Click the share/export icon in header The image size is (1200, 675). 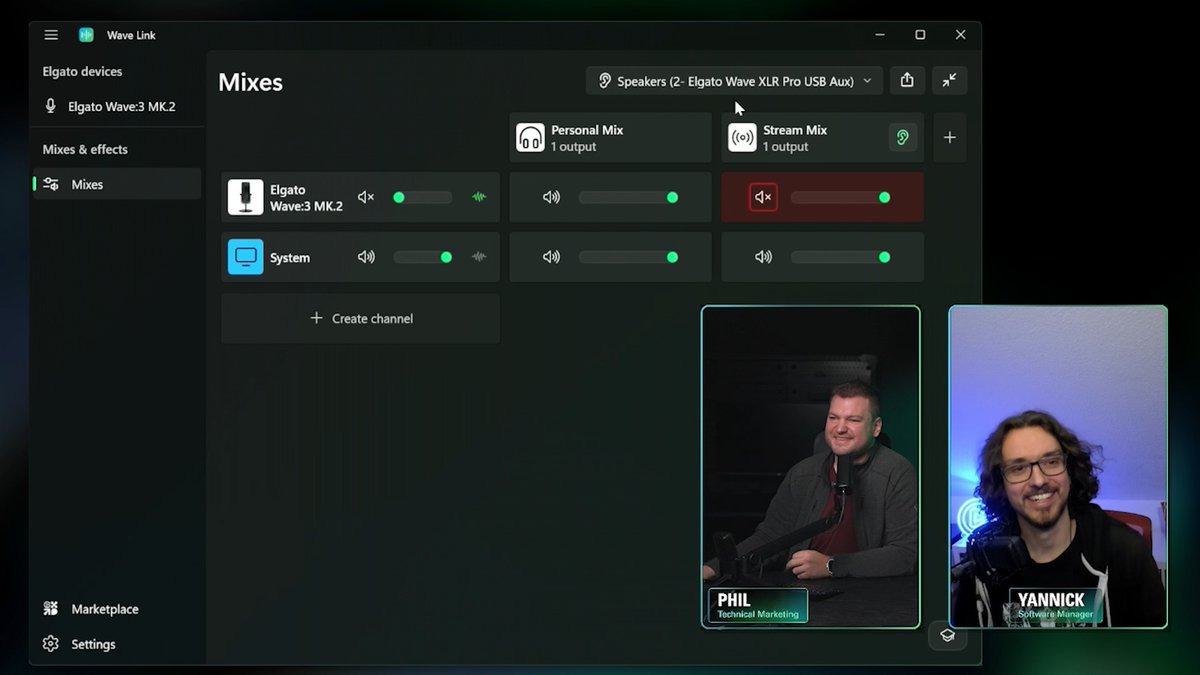[907, 80]
